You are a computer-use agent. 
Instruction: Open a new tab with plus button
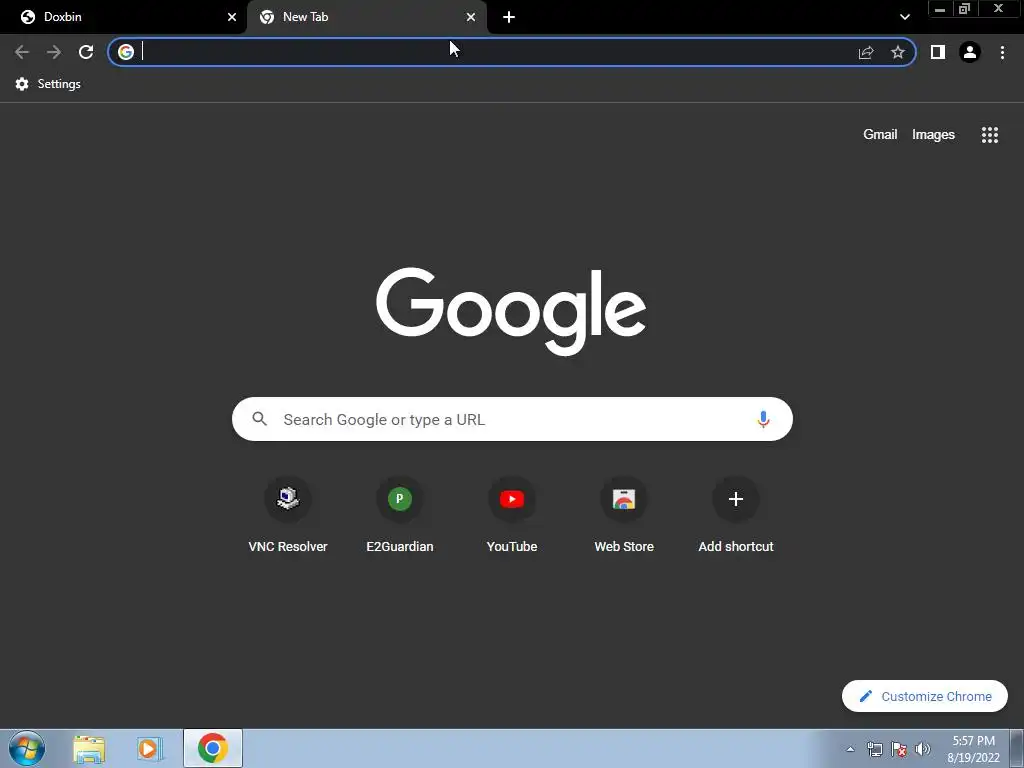tap(509, 17)
